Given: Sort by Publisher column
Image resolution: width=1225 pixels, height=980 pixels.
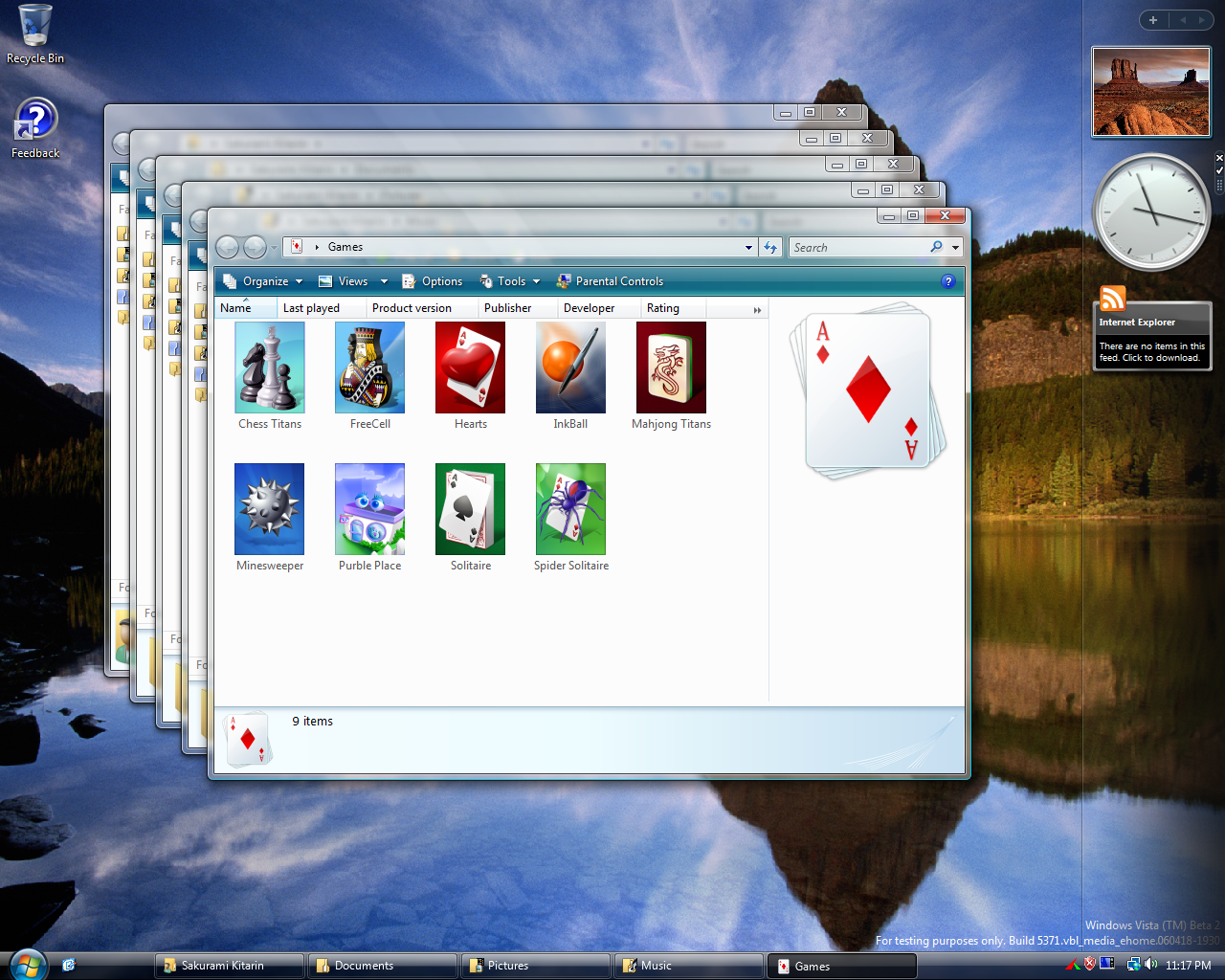Looking at the screenshot, I should pyautogui.click(x=518, y=308).
